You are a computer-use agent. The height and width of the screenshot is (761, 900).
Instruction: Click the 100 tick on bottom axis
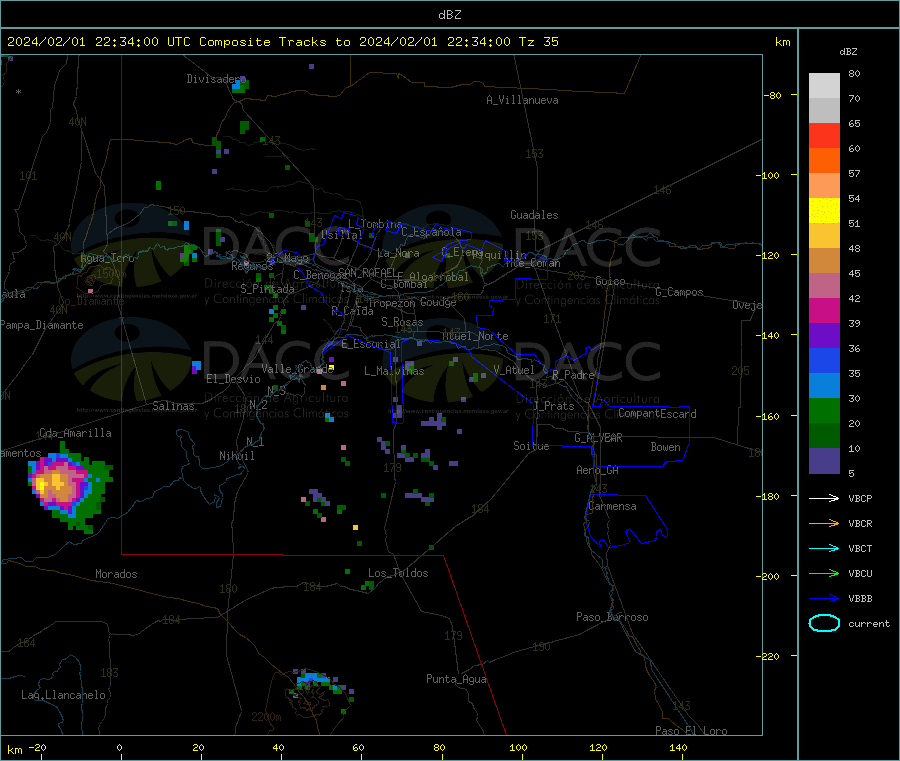tap(518, 747)
